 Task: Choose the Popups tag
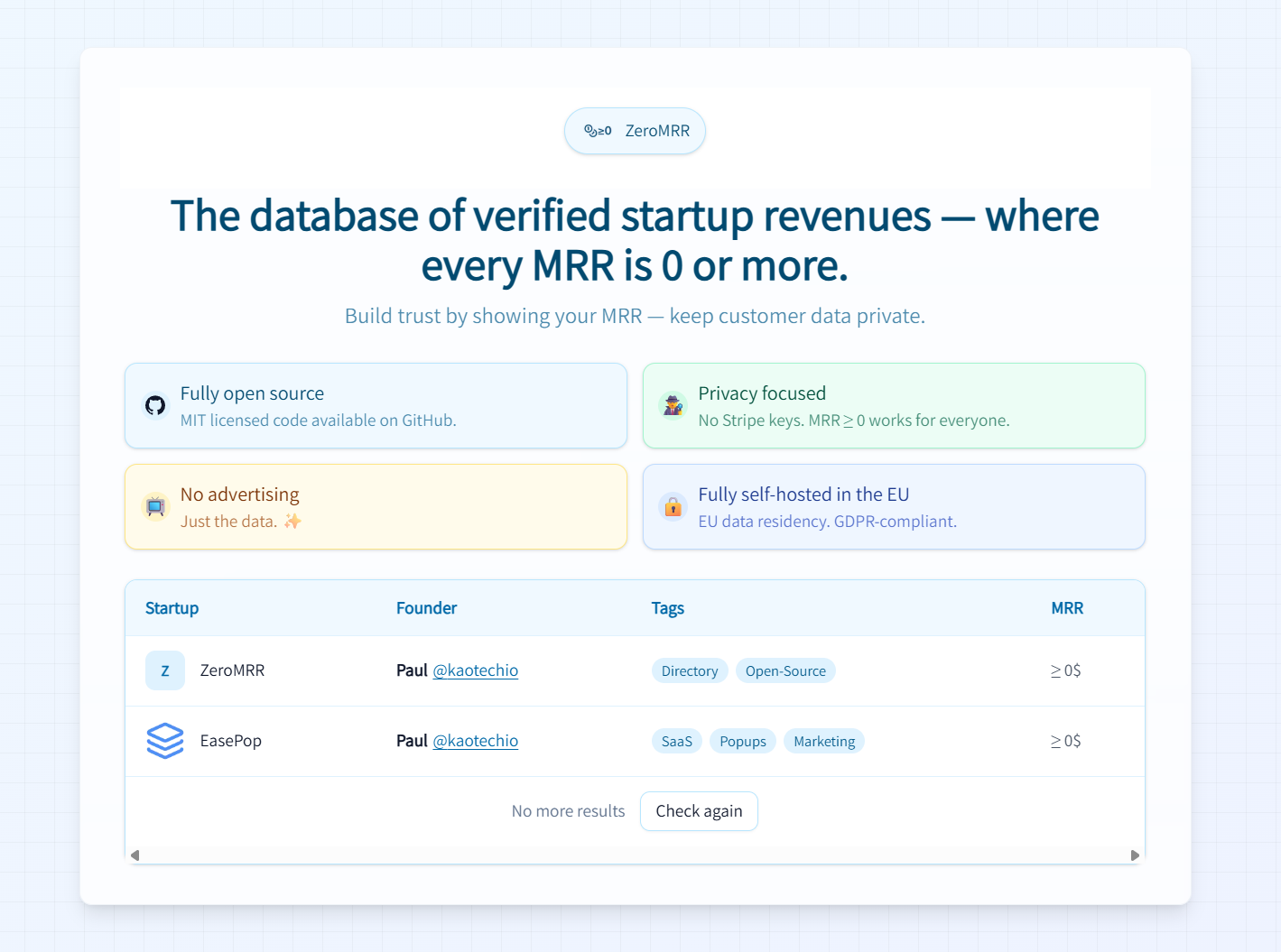pyautogui.click(x=742, y=742)
